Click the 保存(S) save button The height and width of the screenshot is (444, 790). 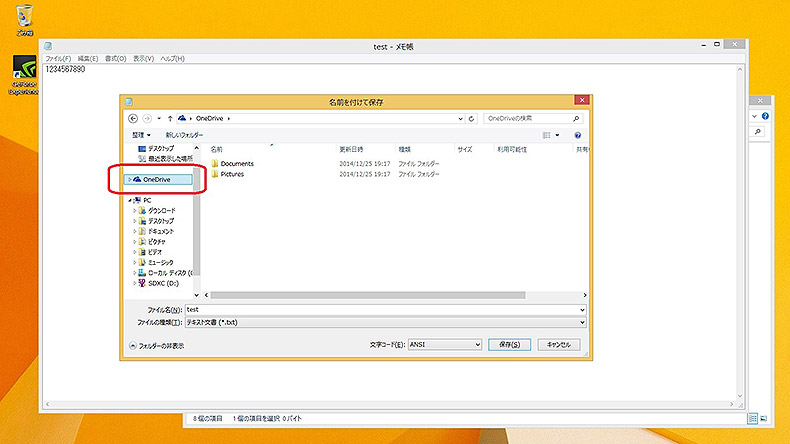tap(509, 345)
